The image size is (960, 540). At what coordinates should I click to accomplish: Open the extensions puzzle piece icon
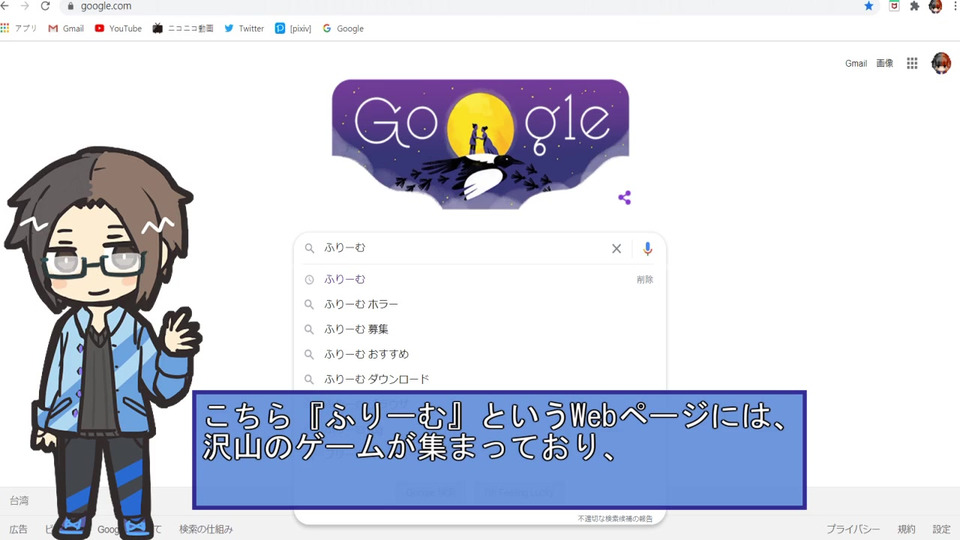coord(914,6)
